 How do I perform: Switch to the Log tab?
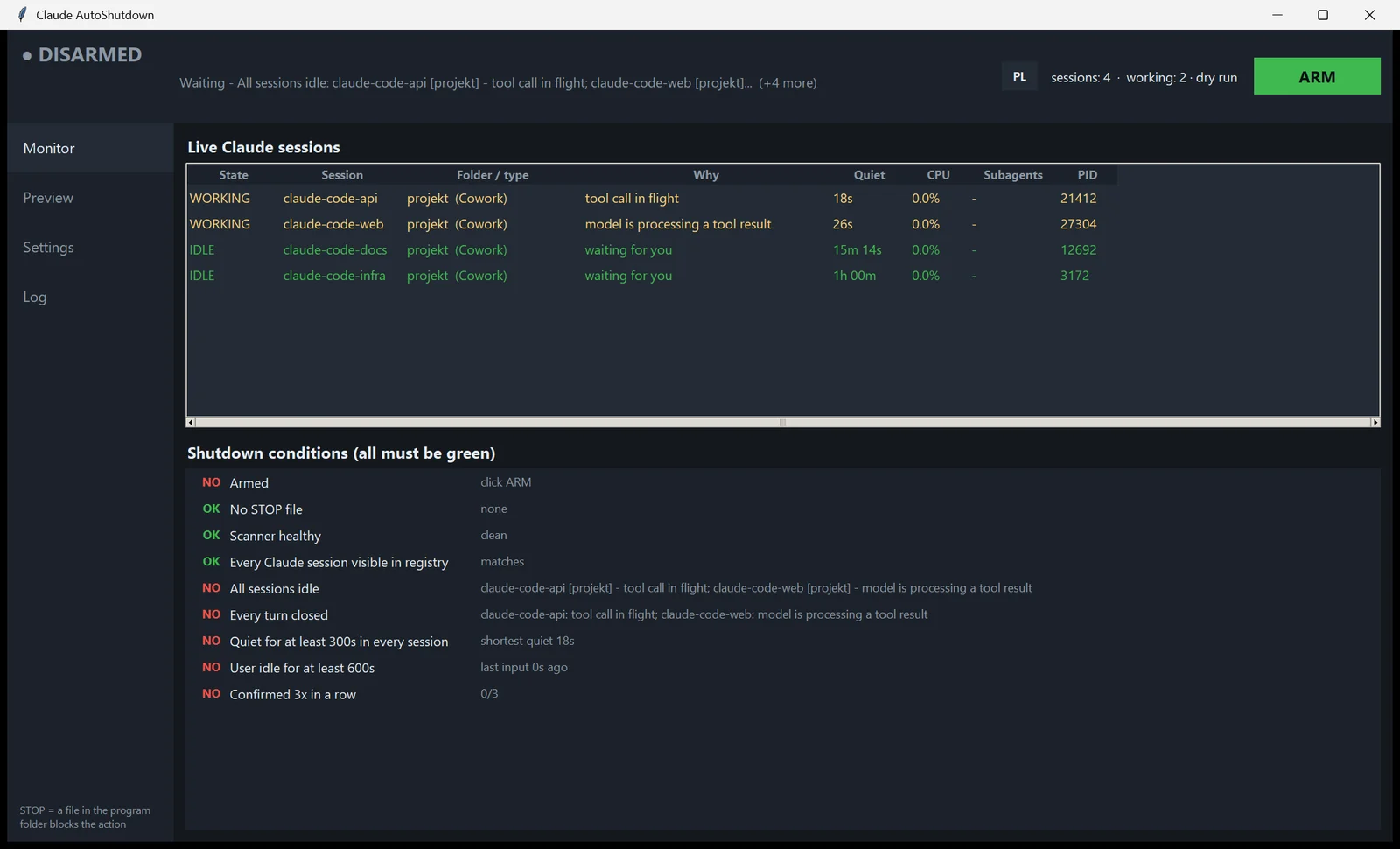coord(90,297)
